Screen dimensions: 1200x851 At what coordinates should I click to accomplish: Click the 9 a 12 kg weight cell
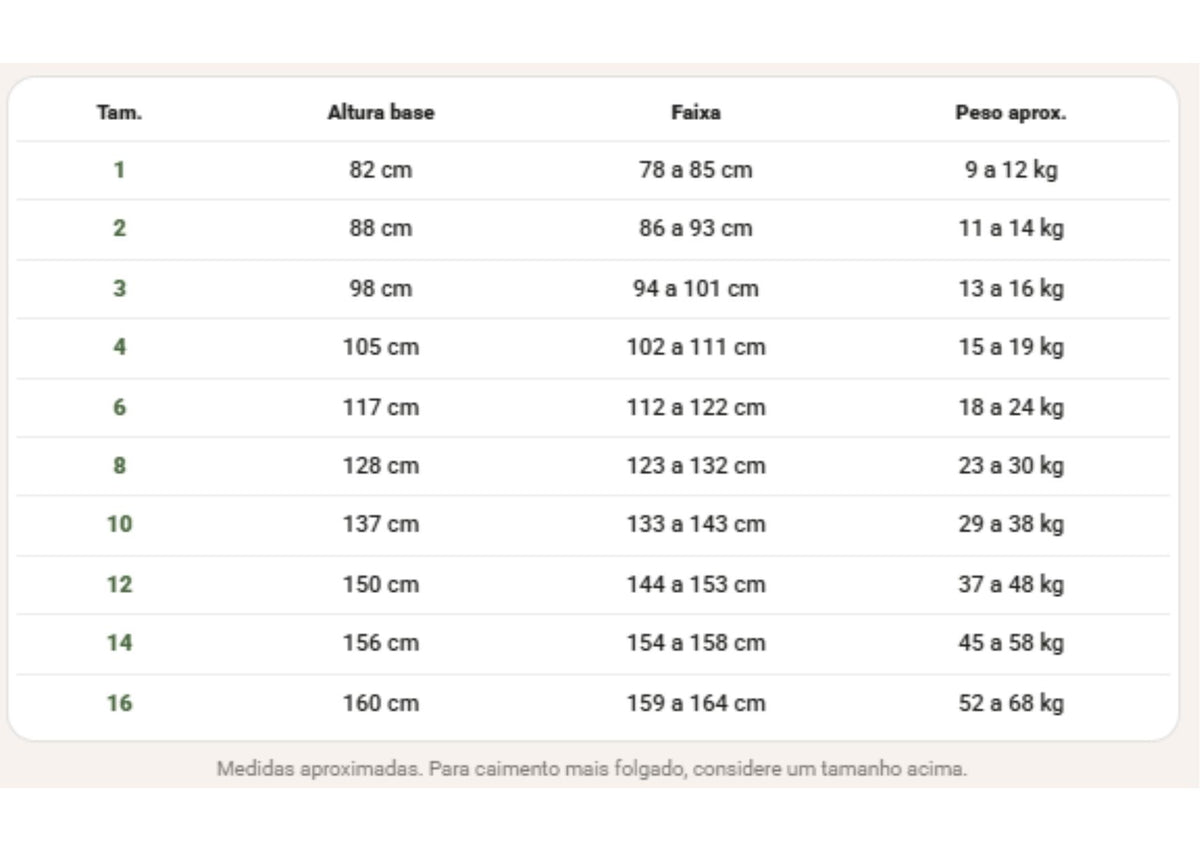(1011, 170)
